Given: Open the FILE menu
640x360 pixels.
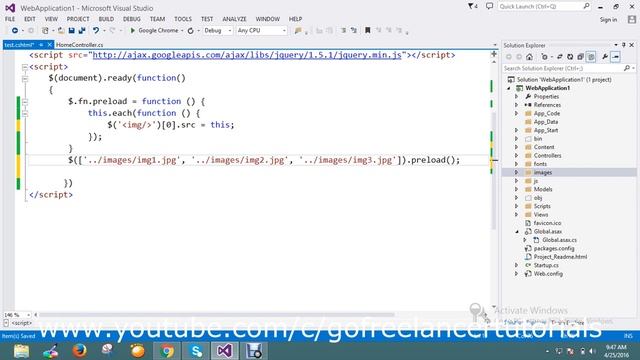Looking at the screenshot, I should [10, 19].
